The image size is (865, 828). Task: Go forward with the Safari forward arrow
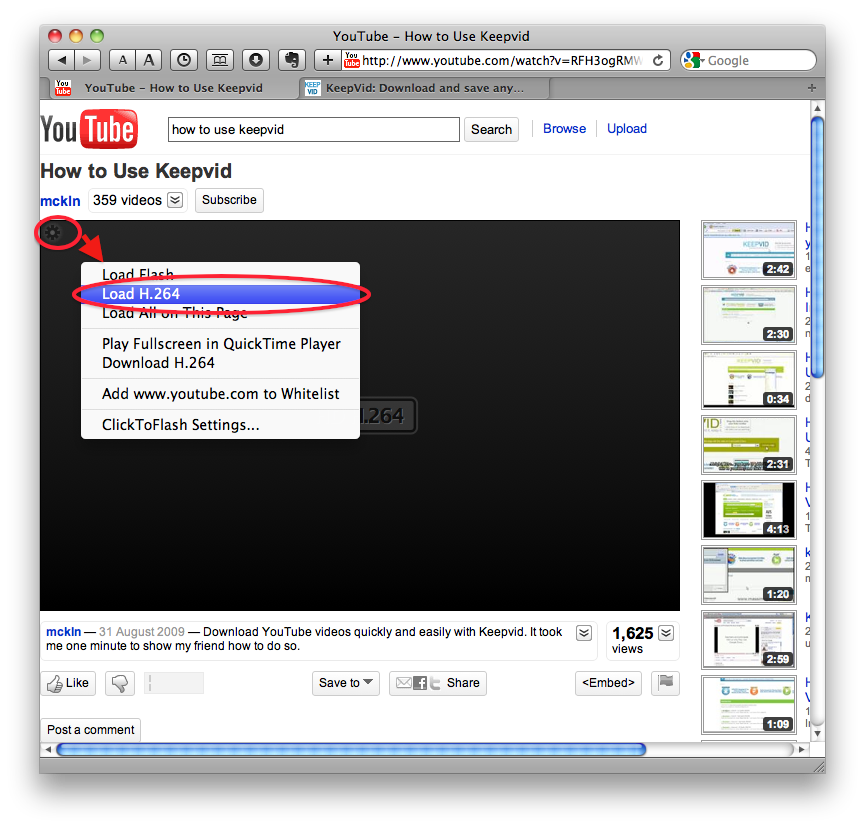(87, 60)
